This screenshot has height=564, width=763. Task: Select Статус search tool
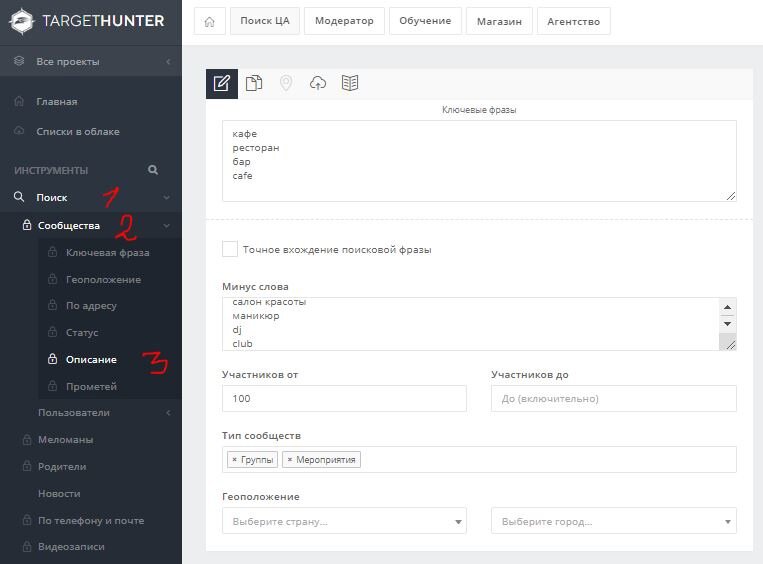click(82, 332)
